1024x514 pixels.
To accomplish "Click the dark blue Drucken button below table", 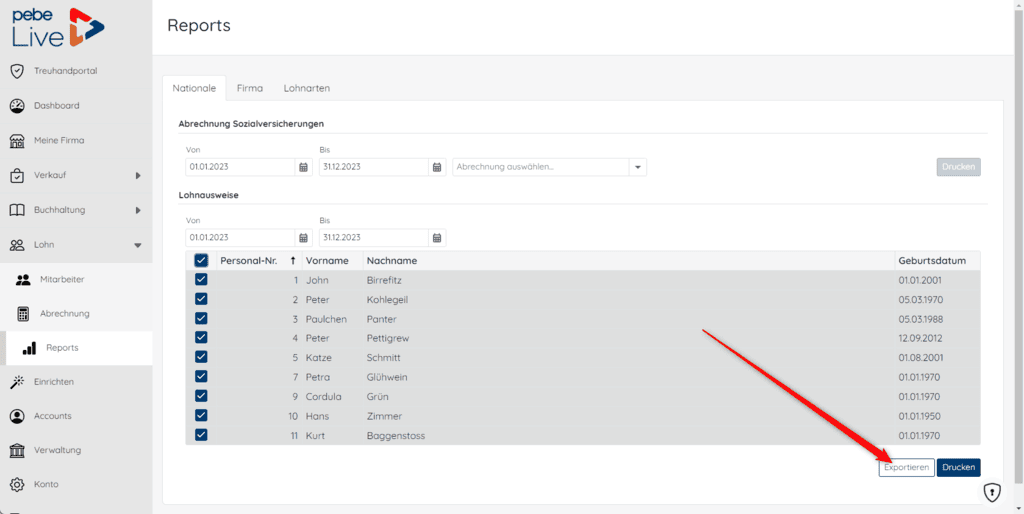I will coord(958,467).
